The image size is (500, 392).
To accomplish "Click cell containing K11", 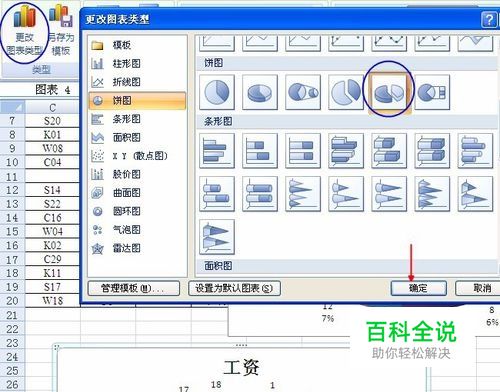I will [x=52, y=273].
